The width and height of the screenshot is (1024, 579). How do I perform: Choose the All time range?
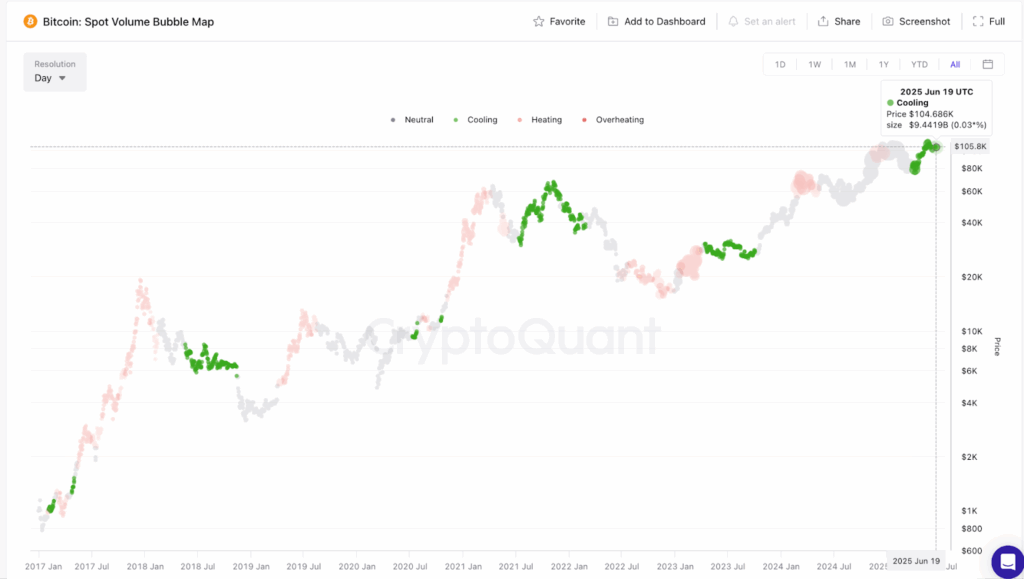[x=955, y=65]
